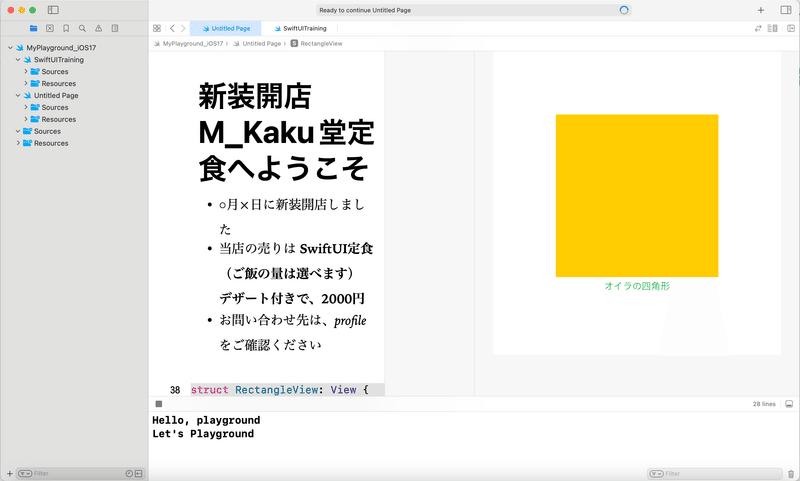Click the struct RectangleView code line
This screenshot has width=800, height=481.
point(280,390)
